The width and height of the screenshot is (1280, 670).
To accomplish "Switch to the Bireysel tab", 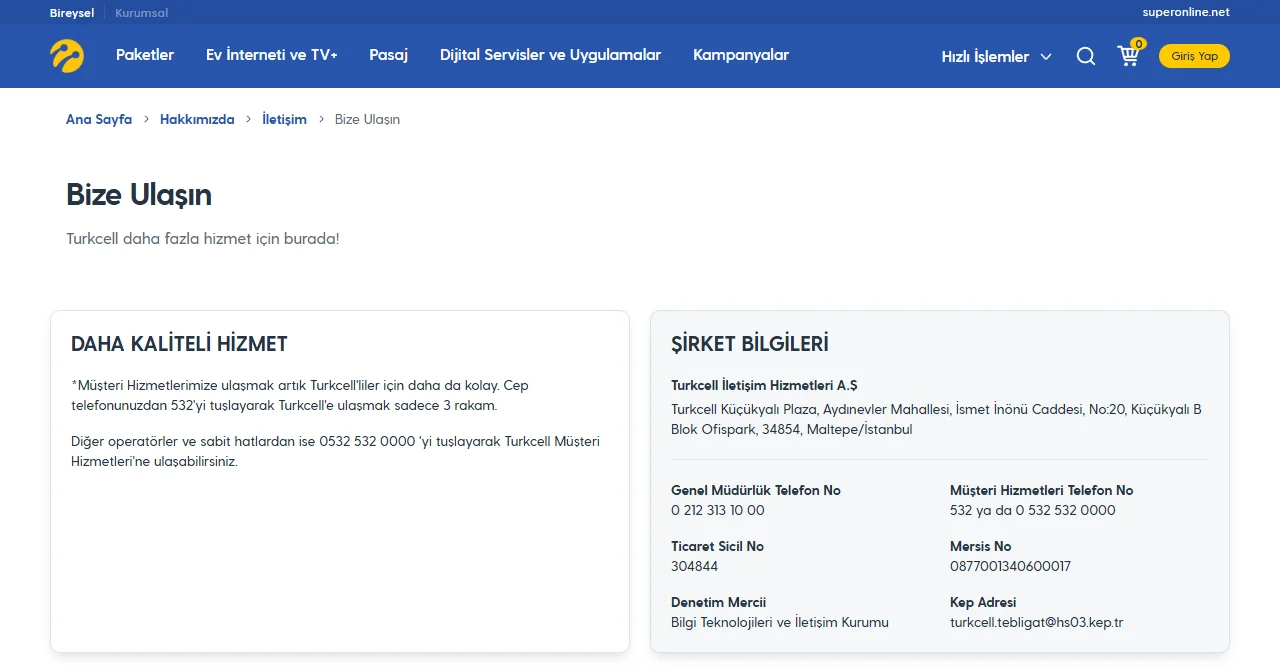I will [x=71, y=13].
